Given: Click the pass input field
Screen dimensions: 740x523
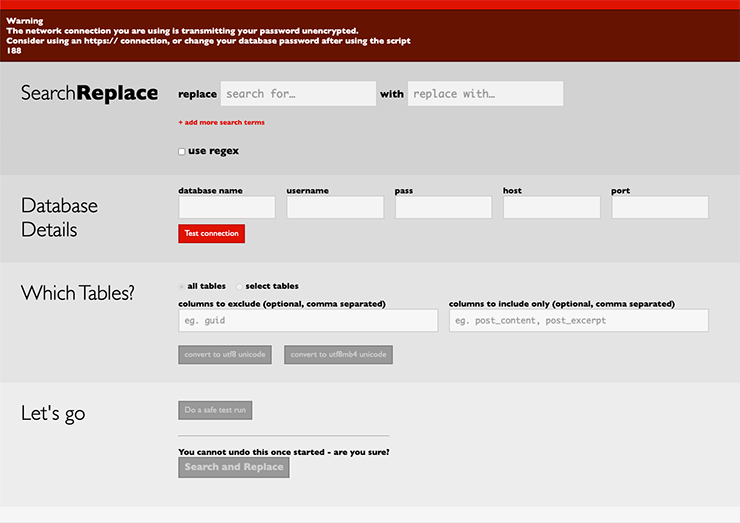Looking at the screenshot, I should (443, 207).
